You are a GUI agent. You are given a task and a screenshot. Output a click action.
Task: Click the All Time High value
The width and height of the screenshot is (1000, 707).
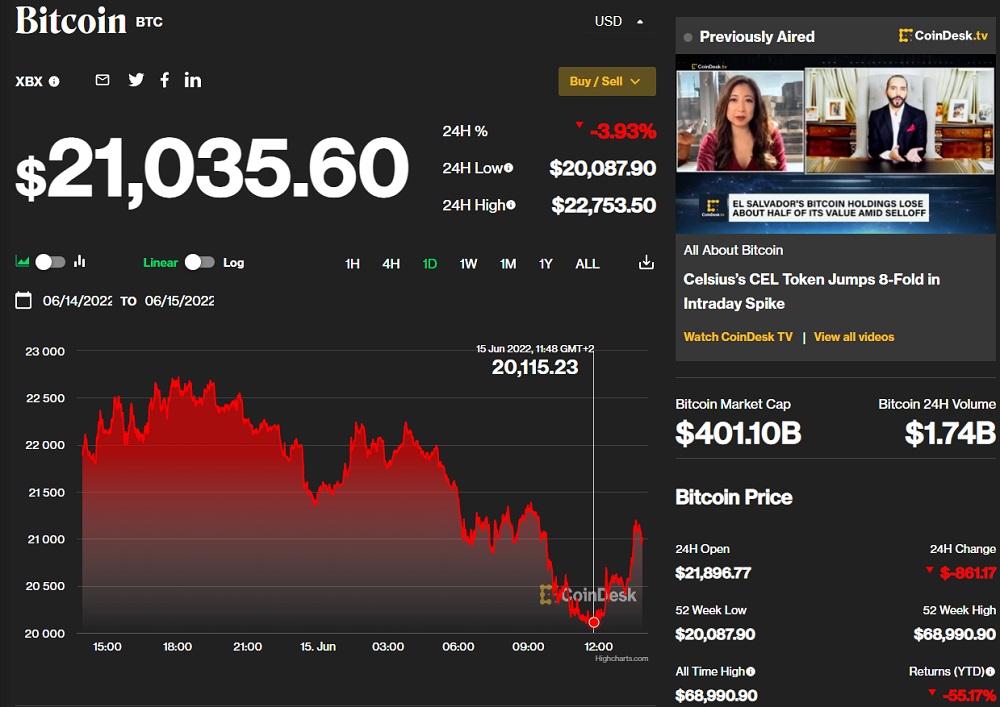coord(716,695)
